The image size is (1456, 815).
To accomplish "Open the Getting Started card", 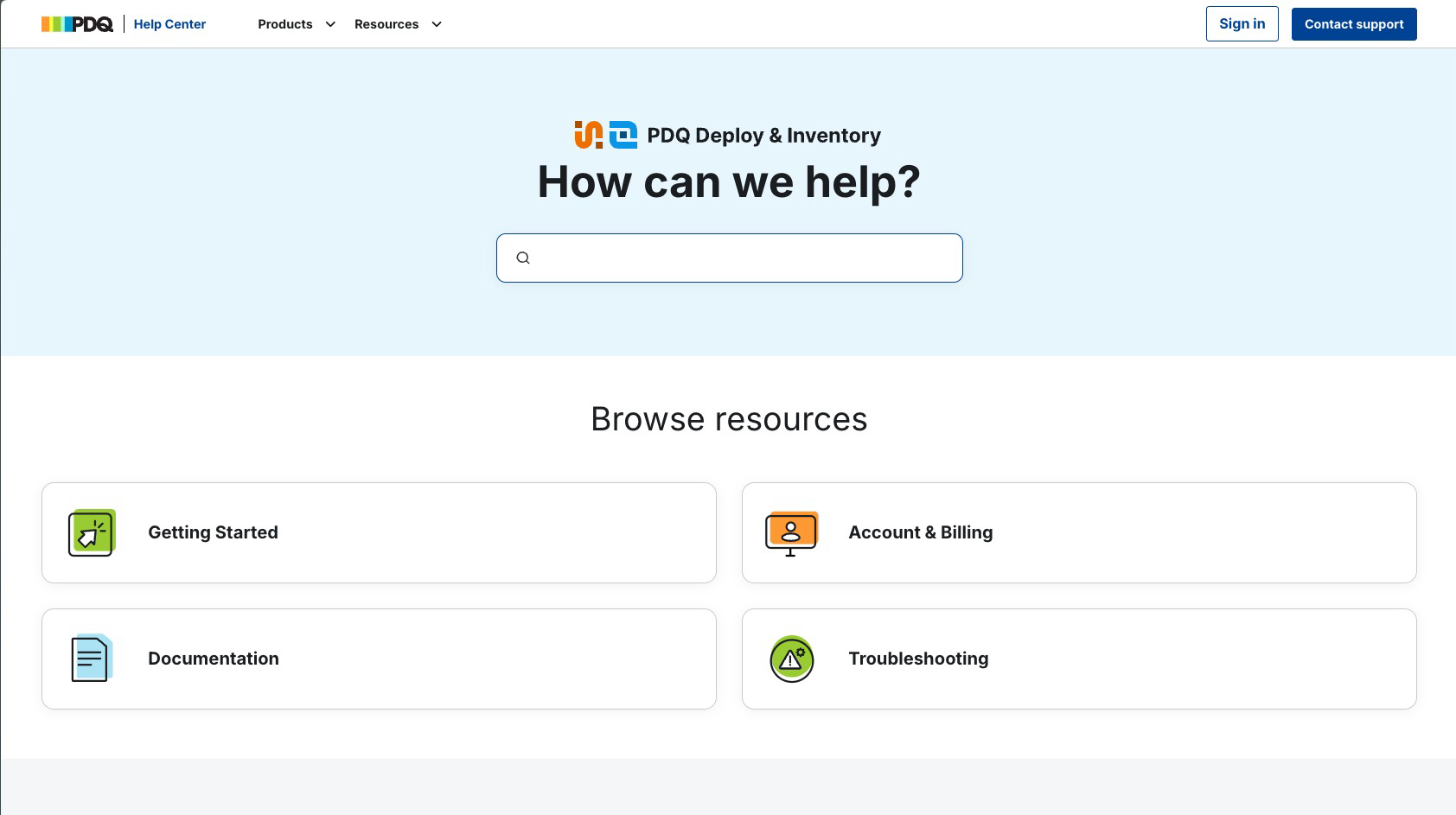I will (379, 532).
